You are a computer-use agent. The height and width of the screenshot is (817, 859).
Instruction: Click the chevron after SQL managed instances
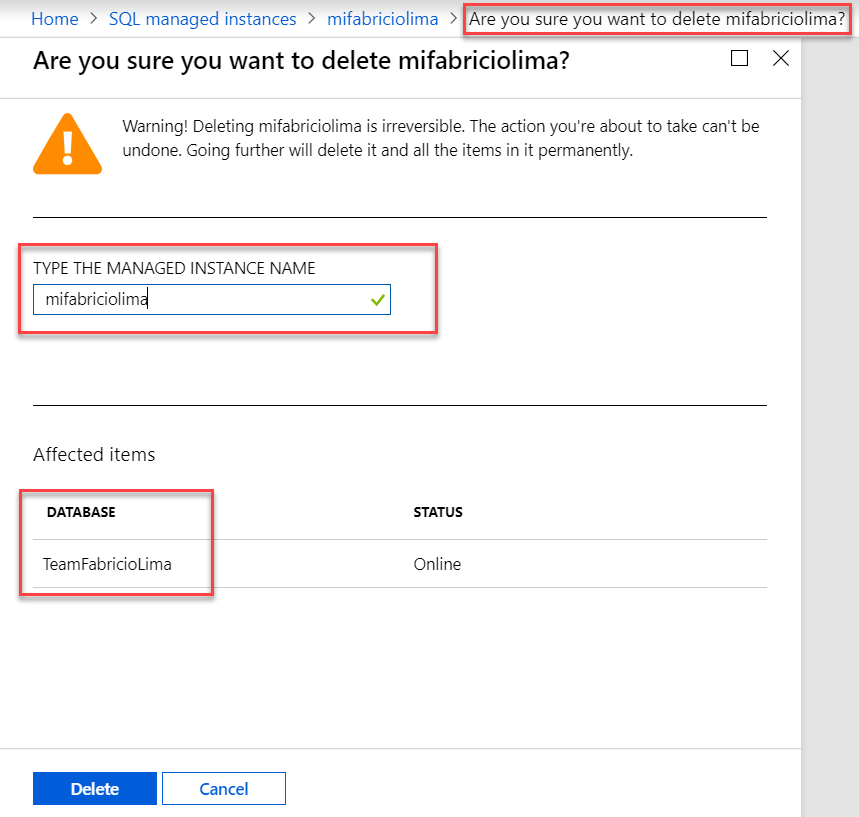312,20
